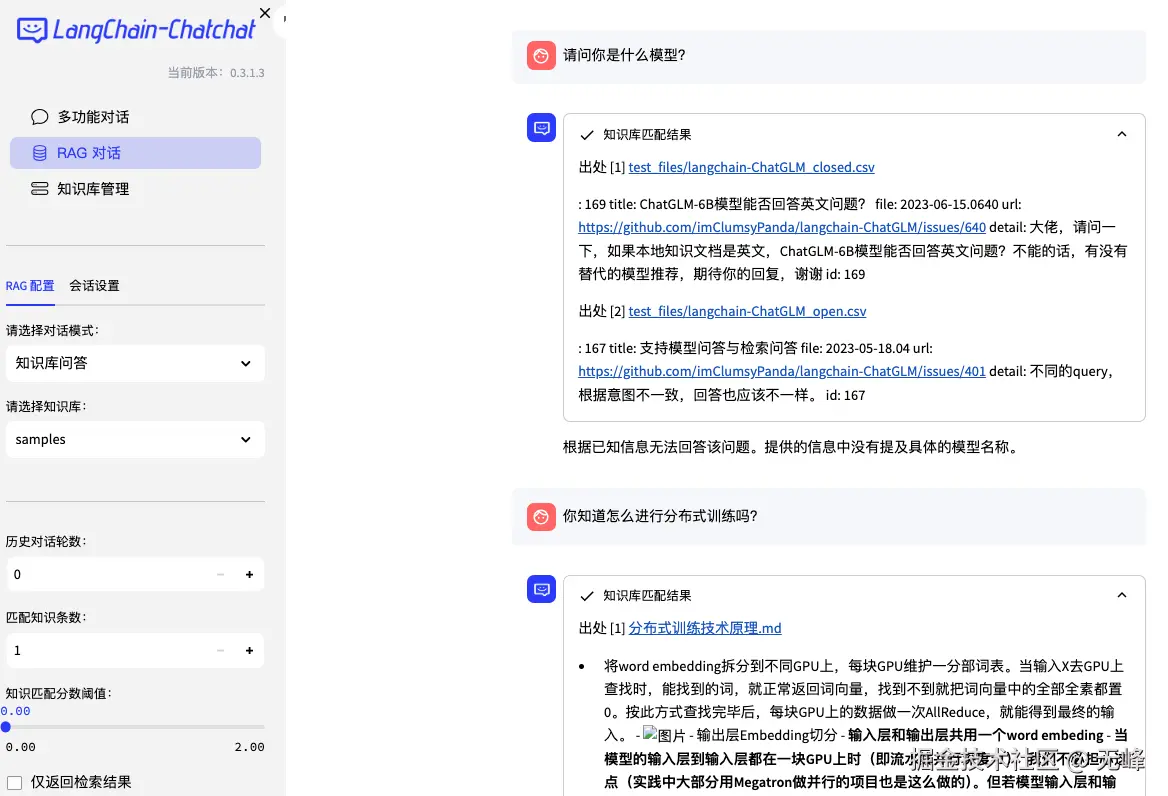Open the GitHub issues/640 link

781,227
